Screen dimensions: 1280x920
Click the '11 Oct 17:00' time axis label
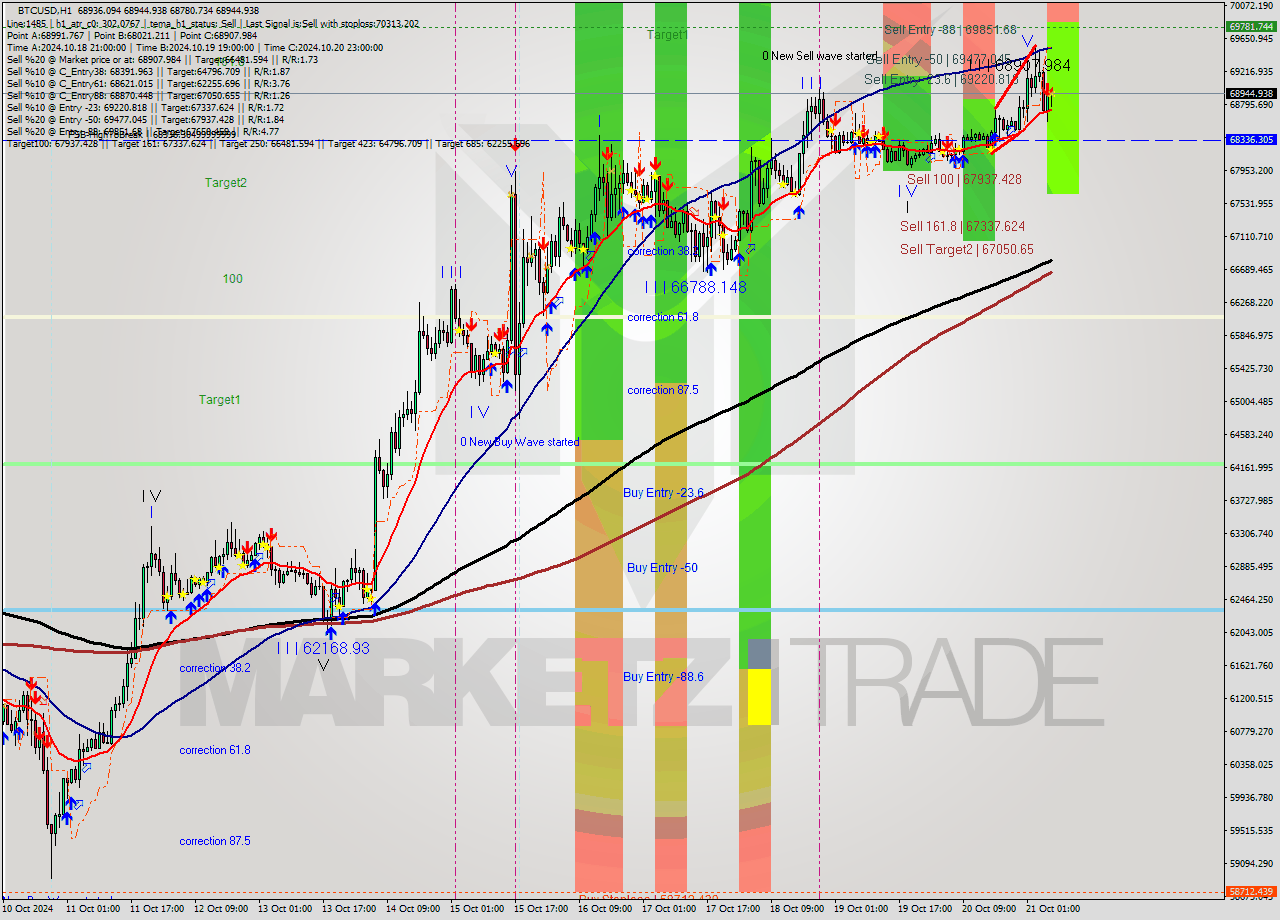[x=155, y=909]
